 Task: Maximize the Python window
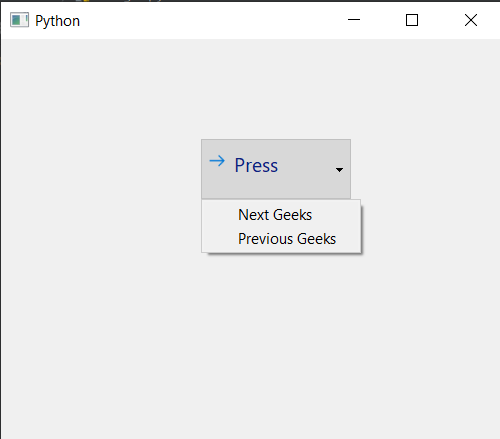pos(412,20)
